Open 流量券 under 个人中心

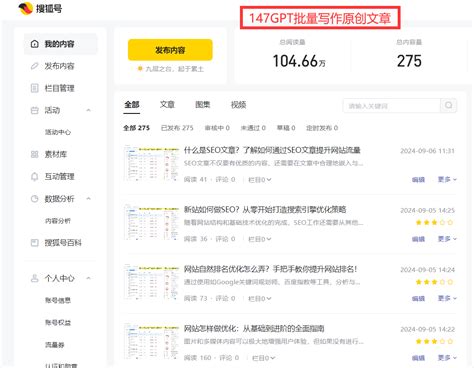(55, 345)
